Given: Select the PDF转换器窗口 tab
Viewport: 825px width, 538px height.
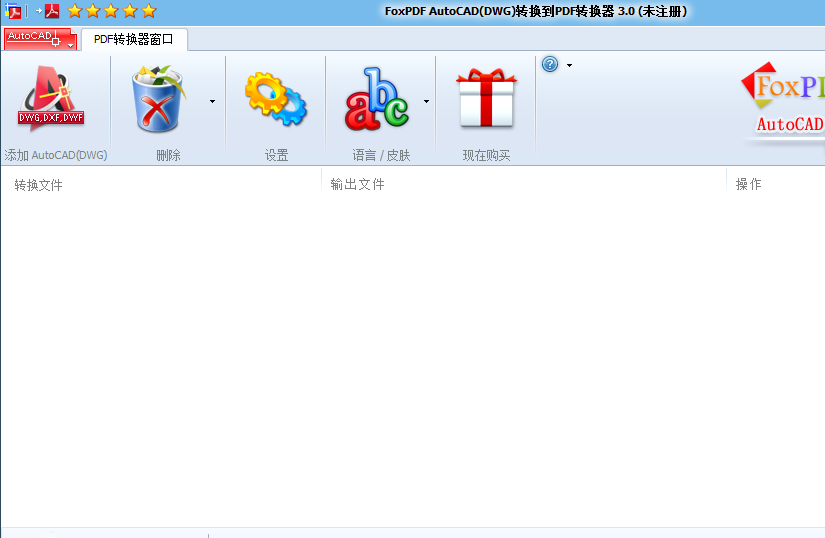Looking at the screenshot, I should pyautogui.click(x=134, y=39).
